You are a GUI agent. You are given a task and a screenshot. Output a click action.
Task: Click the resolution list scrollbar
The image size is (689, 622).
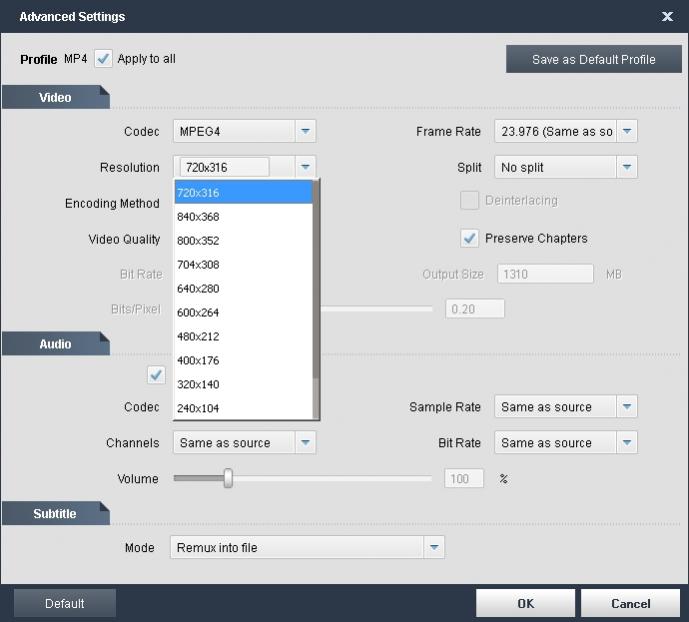315,299
